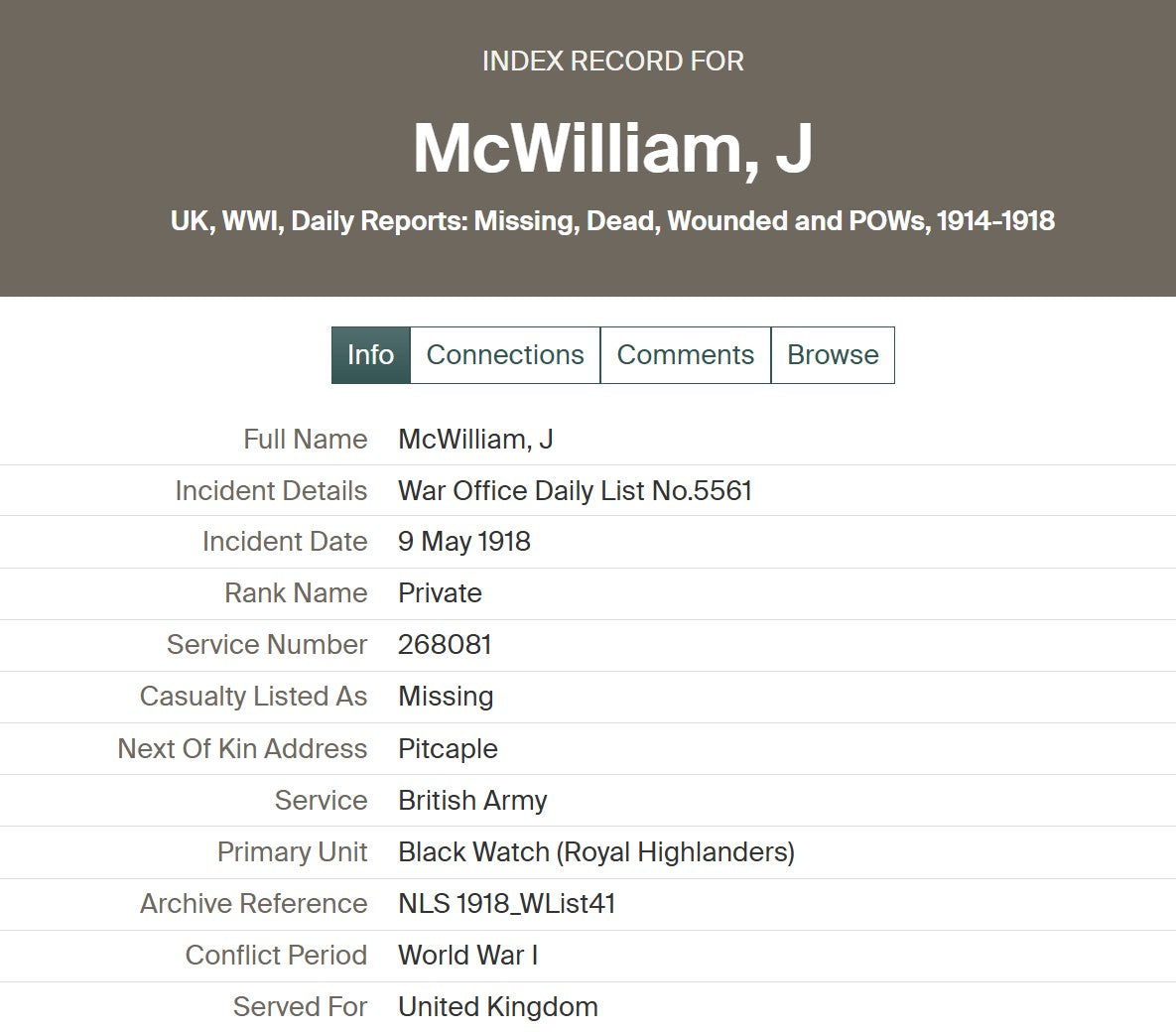Click the Full Name value McWilliam, J
Image resolution: width=1176 pixels, height=1032 pixels.
[475, 440]
